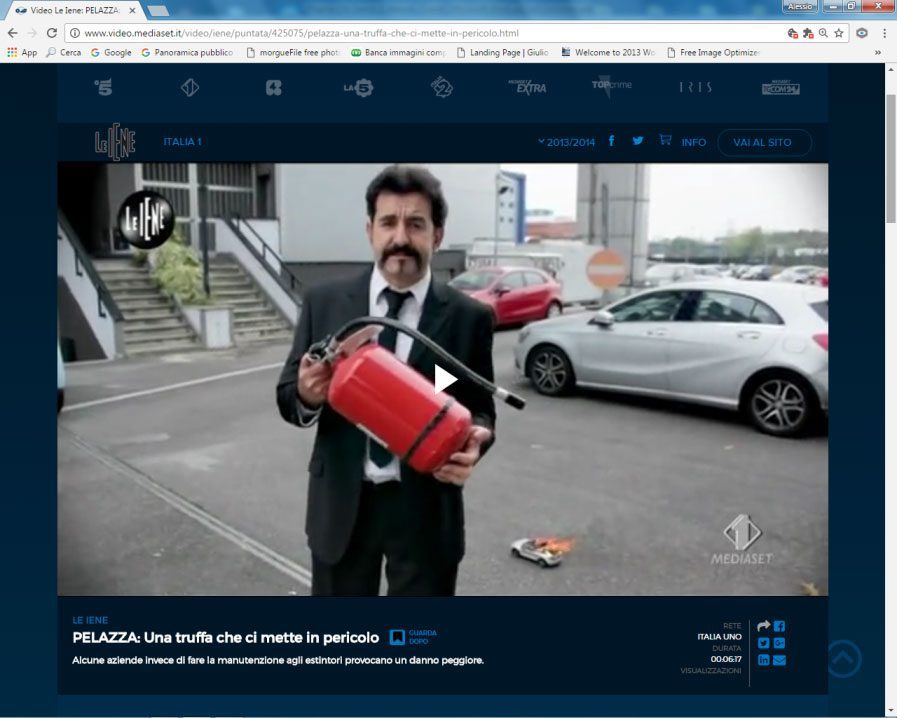Open the Iris channel logo
Screen dimensions: 897x718
695,88
